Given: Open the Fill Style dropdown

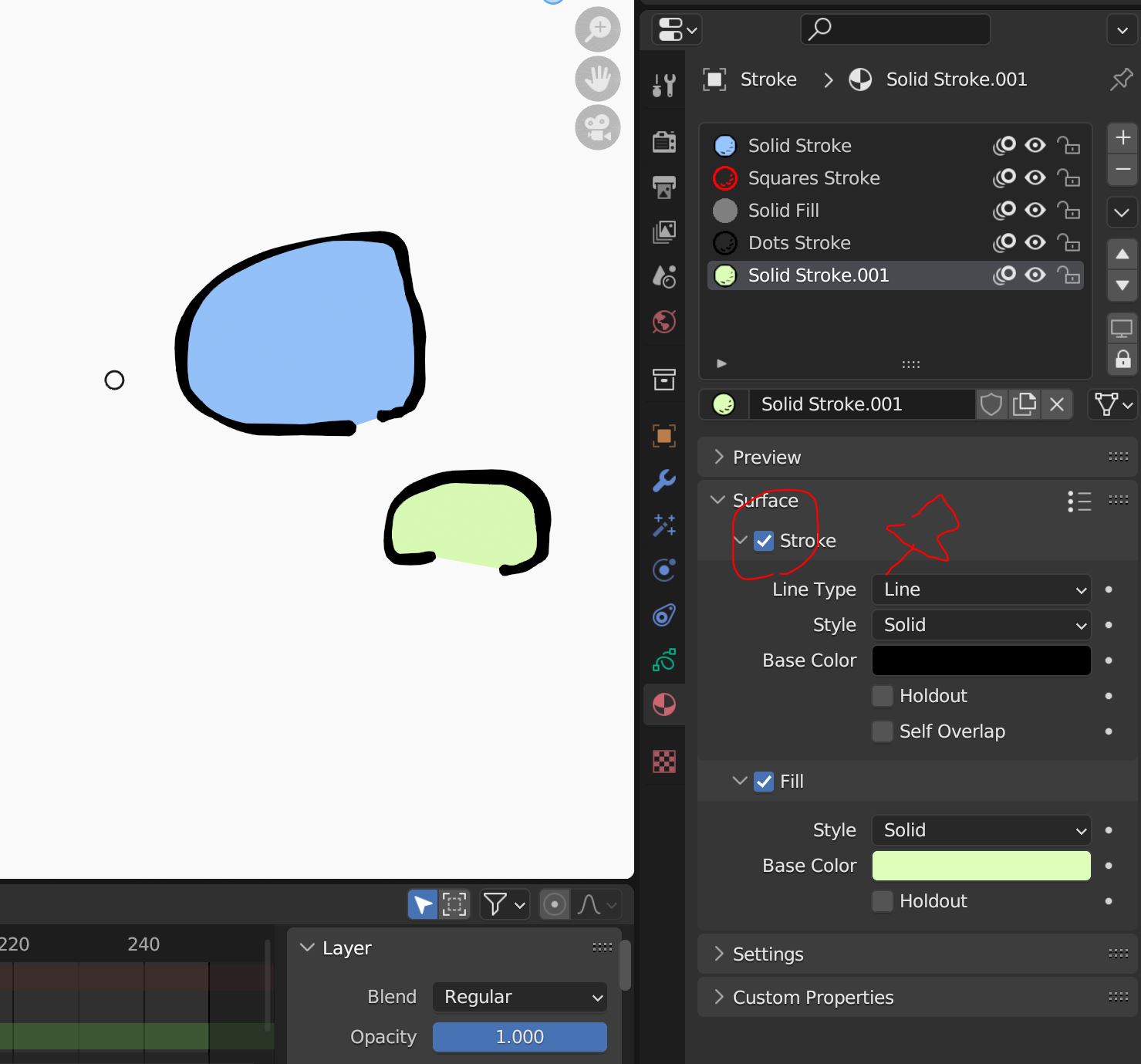Looking at the screenshot, I should click(x=981, y=830).
